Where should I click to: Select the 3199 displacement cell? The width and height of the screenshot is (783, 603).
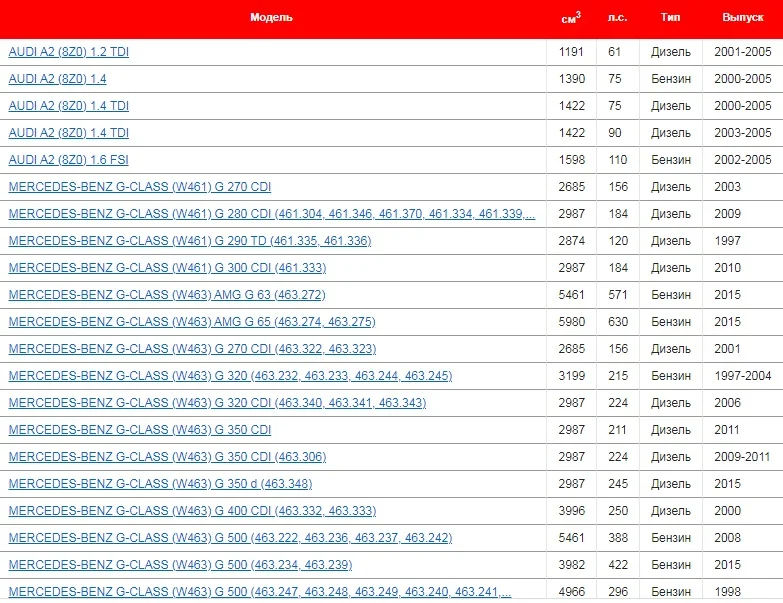[571, 375]
